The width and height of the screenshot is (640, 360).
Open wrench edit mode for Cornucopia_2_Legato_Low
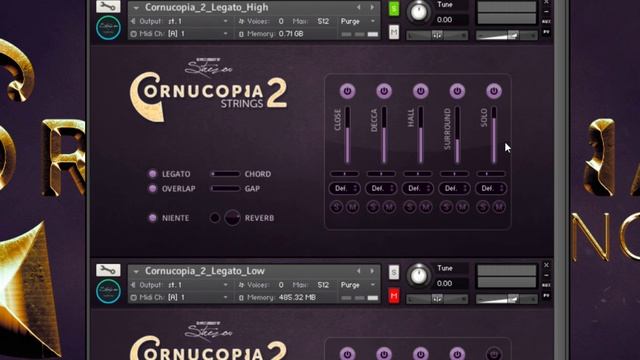click(x=108, y=270)
